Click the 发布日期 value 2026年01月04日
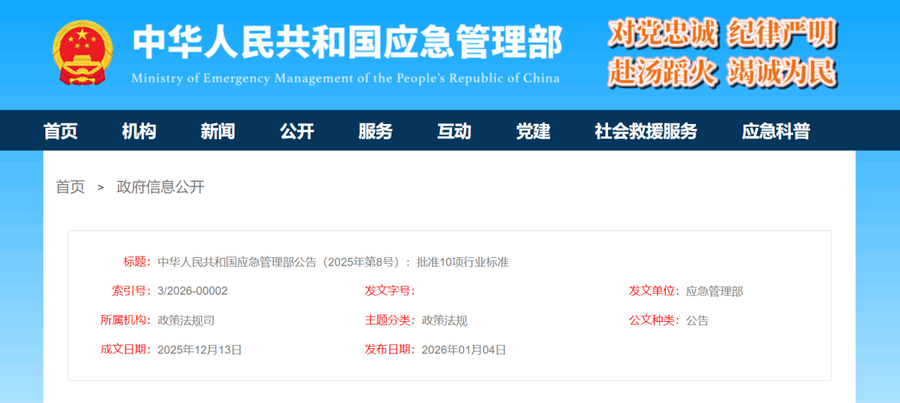This screenshot has height=403, width=900. click(464, 350)
